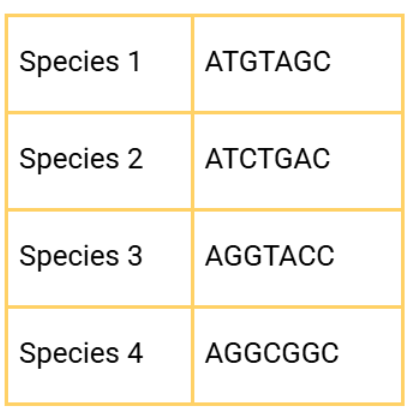This screenshot has width=409, height=409.
Task: Click the word Species in the first row
Action: coord(69,63)
